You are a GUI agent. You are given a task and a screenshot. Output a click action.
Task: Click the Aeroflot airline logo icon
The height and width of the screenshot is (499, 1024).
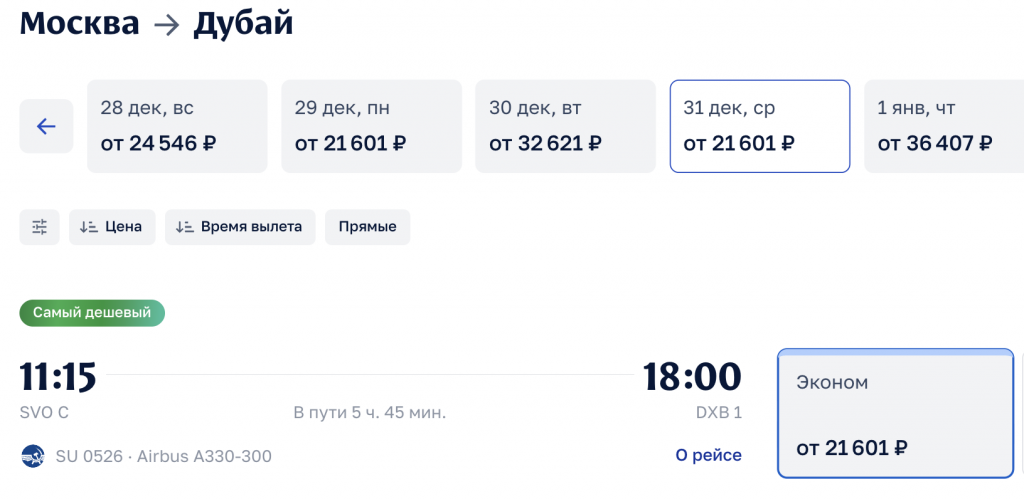[x=32, y=456]
